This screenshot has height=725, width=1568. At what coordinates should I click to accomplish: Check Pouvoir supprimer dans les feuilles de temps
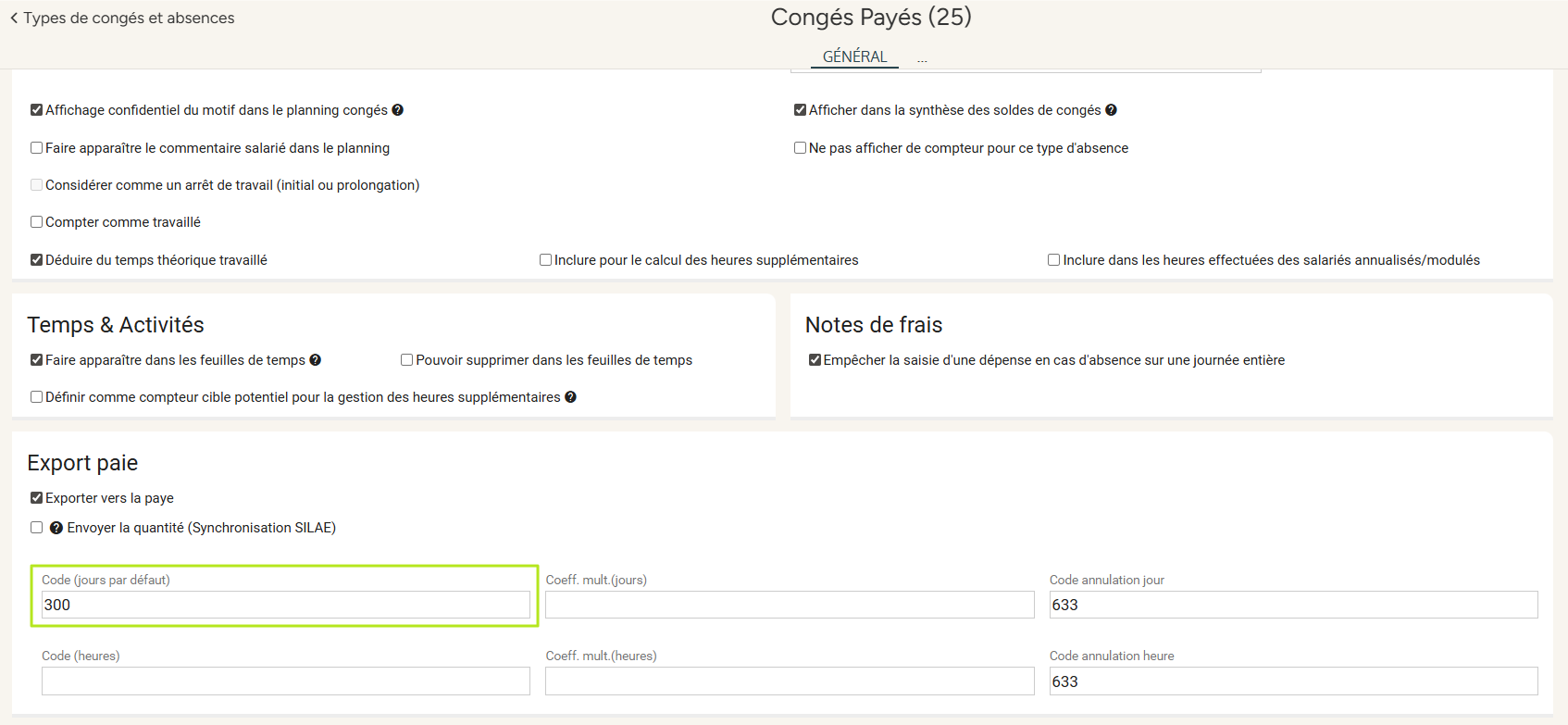[x=406, y=360]
